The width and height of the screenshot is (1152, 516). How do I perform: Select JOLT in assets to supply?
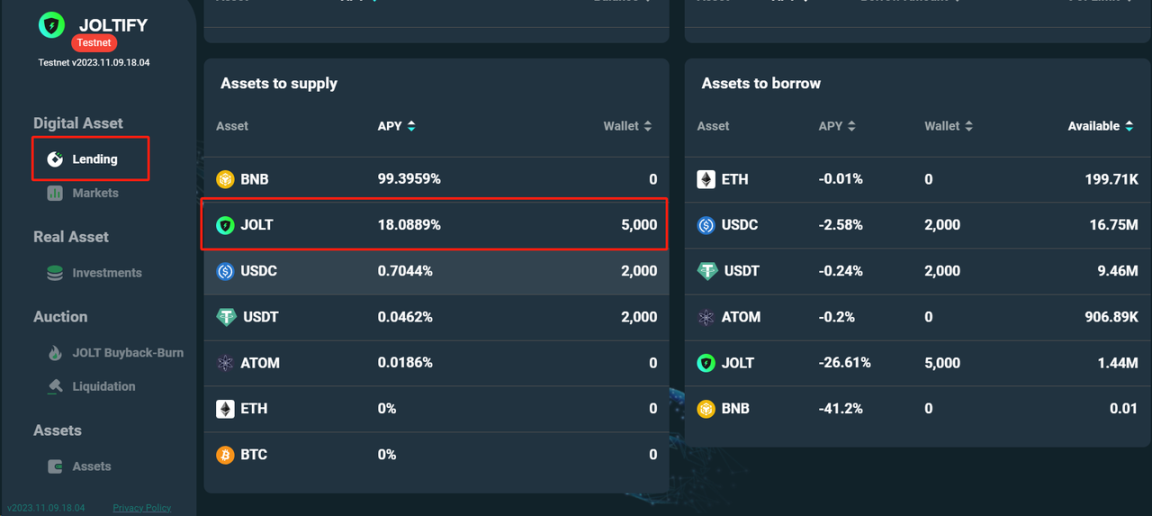click(436, 225)
